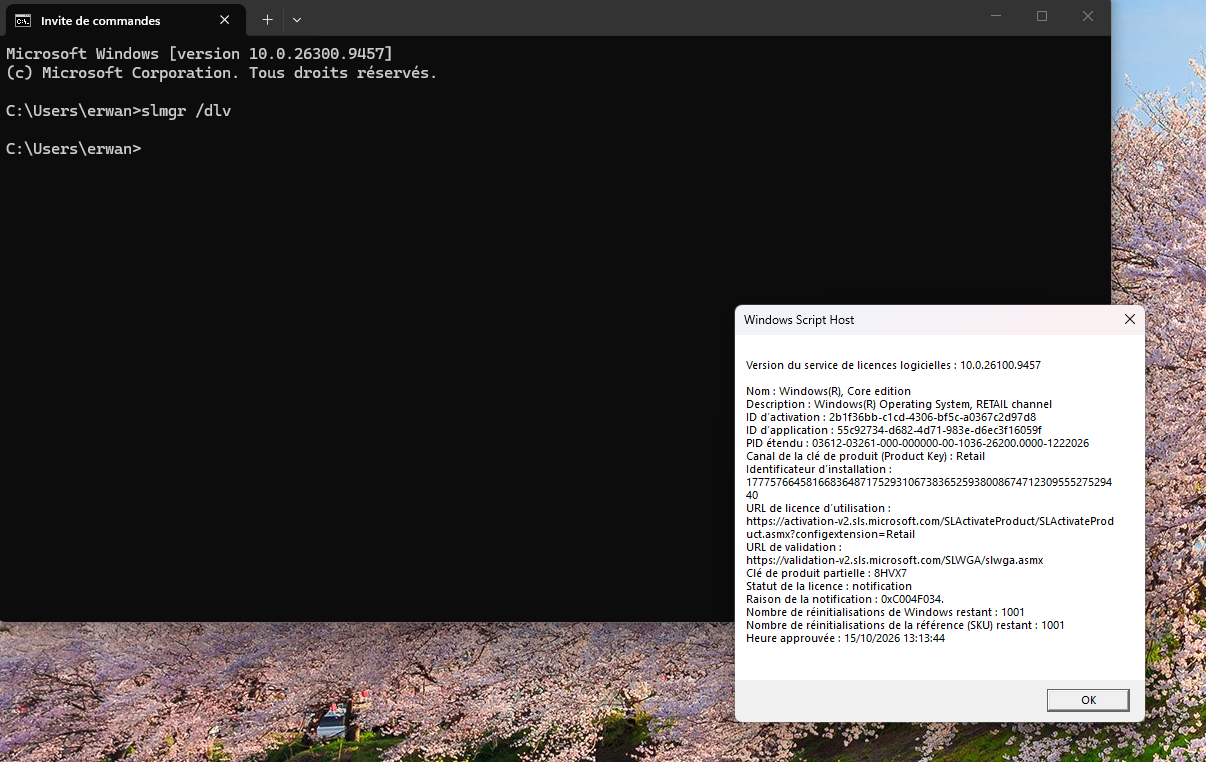Open a new terminal tab with the plus icon
The image size is (1206, 762).
click(267, 19)
